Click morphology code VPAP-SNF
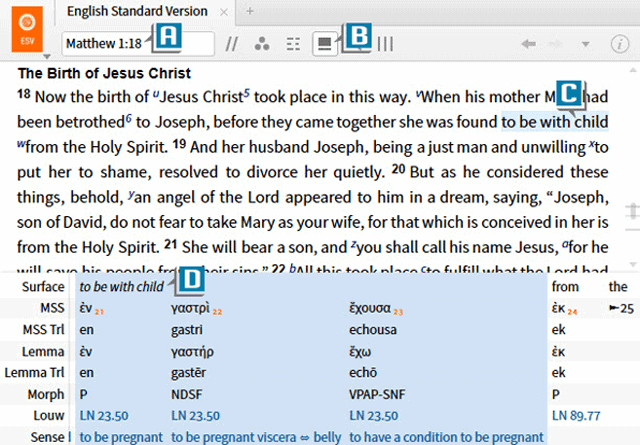This screenshot has height=445, width=640. [377, 394]
